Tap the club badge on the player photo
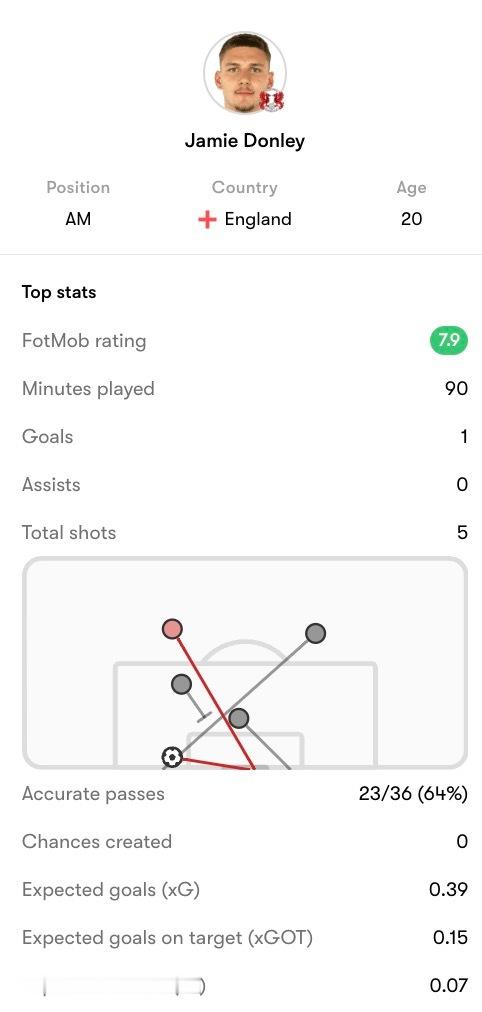Screen dimensions: 482x1012 point(272,100)
